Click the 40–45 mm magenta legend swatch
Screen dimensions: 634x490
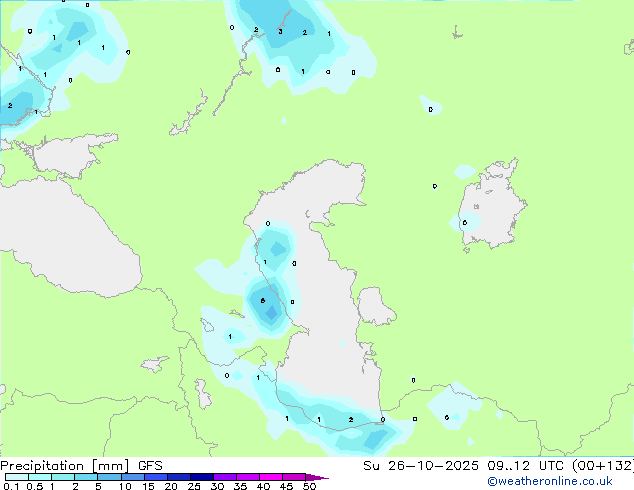[x=271, y=477]
